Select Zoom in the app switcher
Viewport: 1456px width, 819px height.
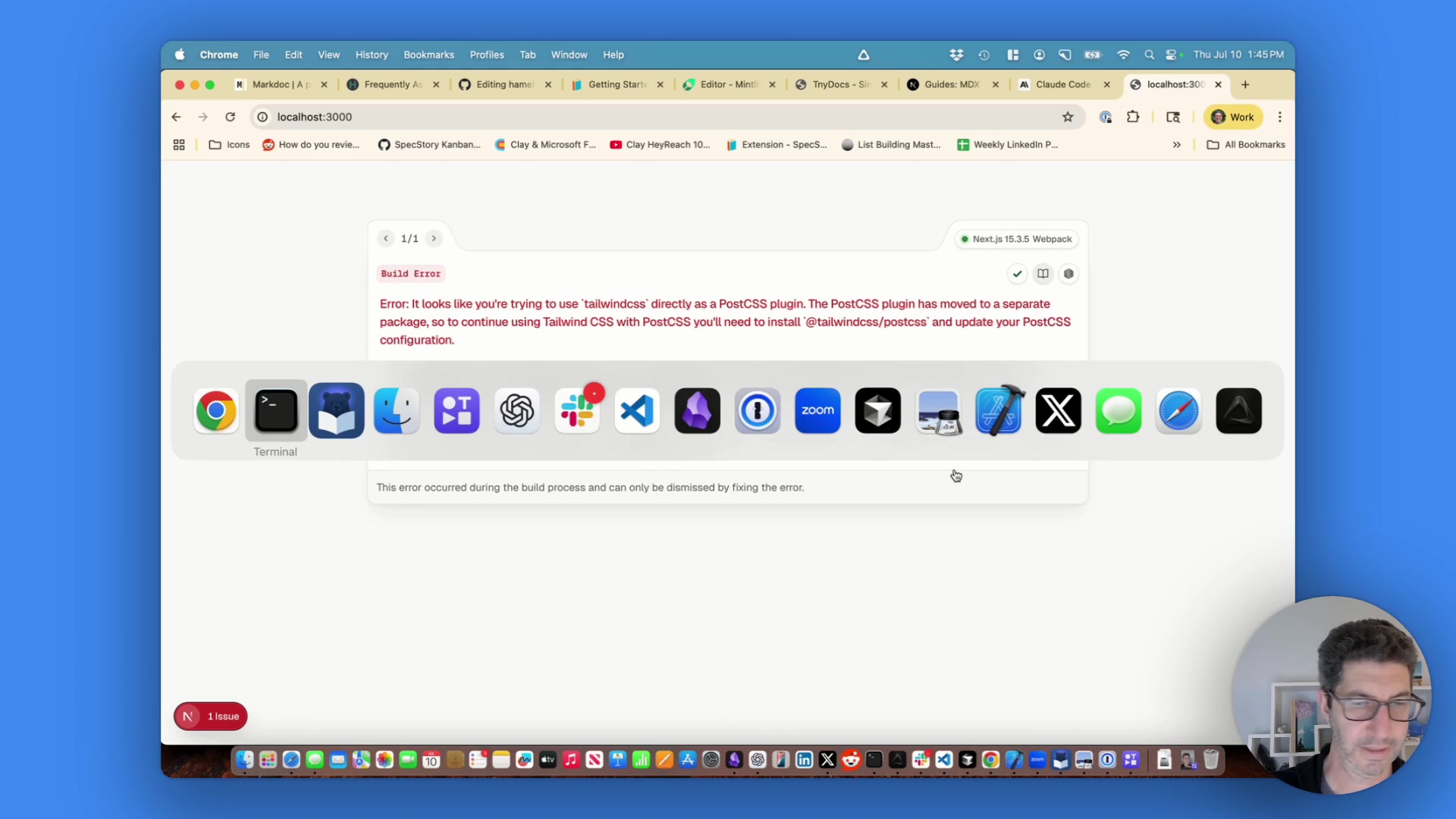(x=817, y=411)
